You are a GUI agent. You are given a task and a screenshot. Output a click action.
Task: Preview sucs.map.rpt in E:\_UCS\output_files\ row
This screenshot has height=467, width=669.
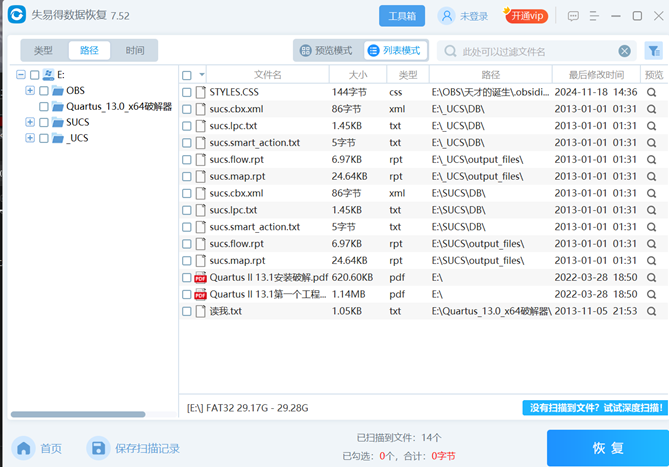tap(651, 177)
